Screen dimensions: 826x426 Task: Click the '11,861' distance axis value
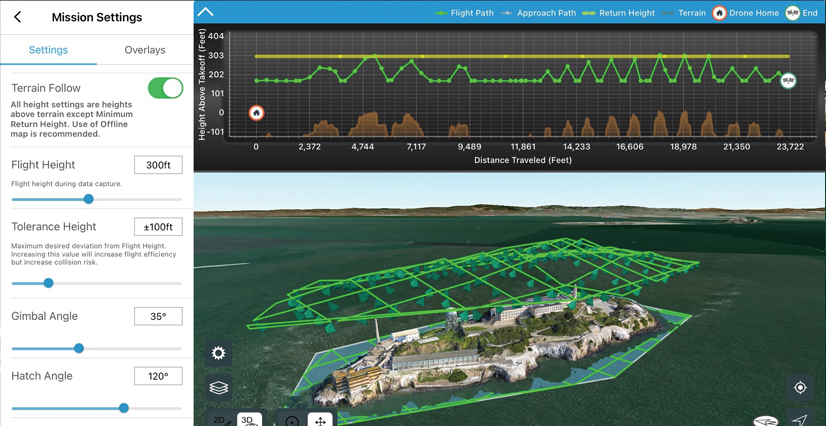pyautogui.click(x=523, y=147)
